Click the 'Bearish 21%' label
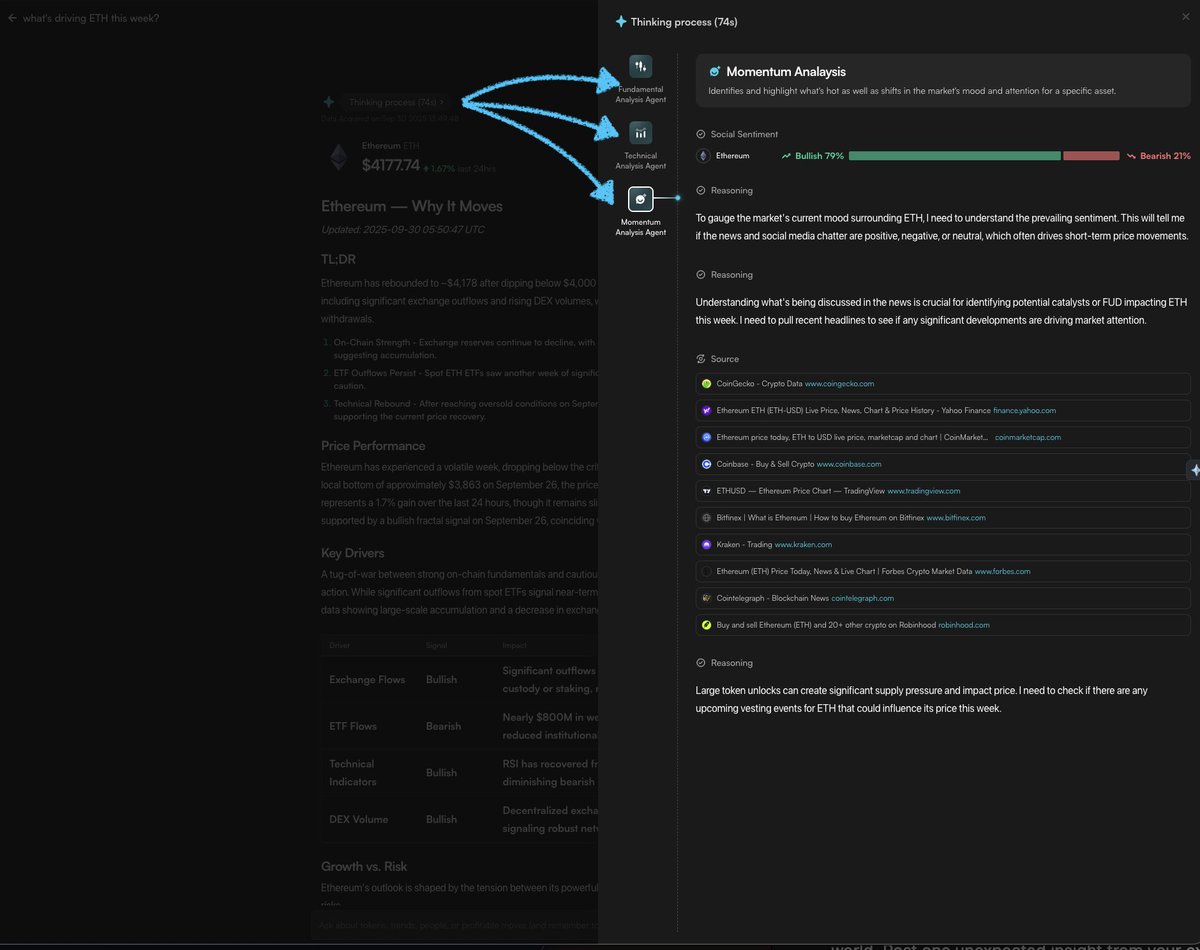Screen dimensions: 1200x950 pyautogui.click(x=1166, y=156)
